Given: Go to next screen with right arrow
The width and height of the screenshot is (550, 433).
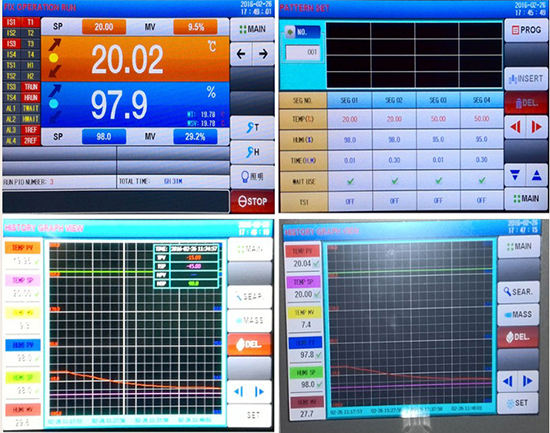Looking at the screenshot, I should pyautogui.click(x=263, y=54).
